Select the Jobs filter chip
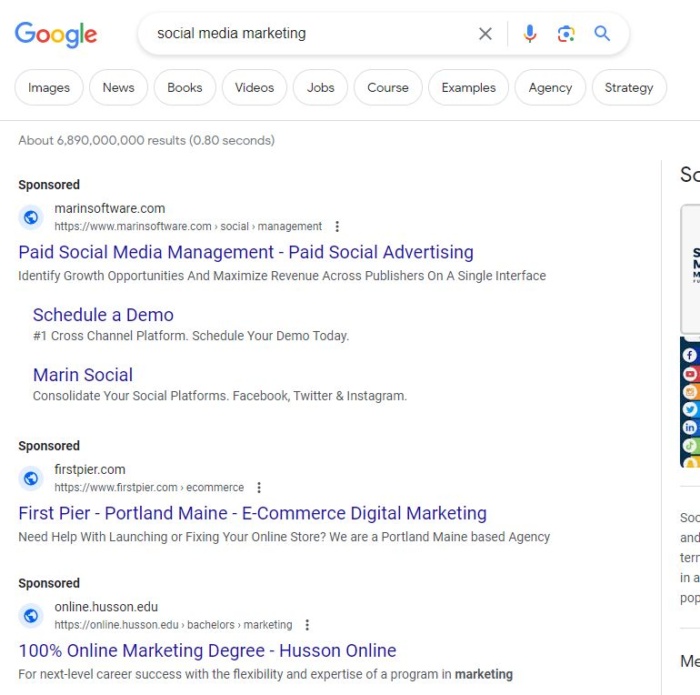Image resolution: width=700 pixels, height=695 pixels. 321,87
